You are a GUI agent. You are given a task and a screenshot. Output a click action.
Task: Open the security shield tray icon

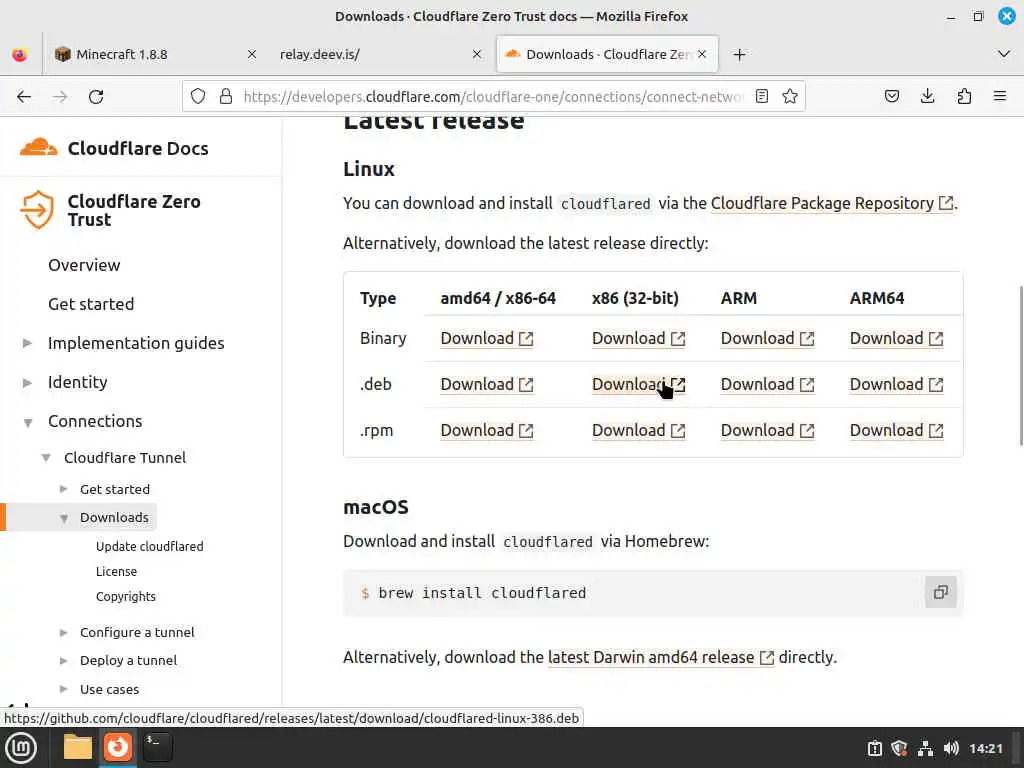[900, 748]
